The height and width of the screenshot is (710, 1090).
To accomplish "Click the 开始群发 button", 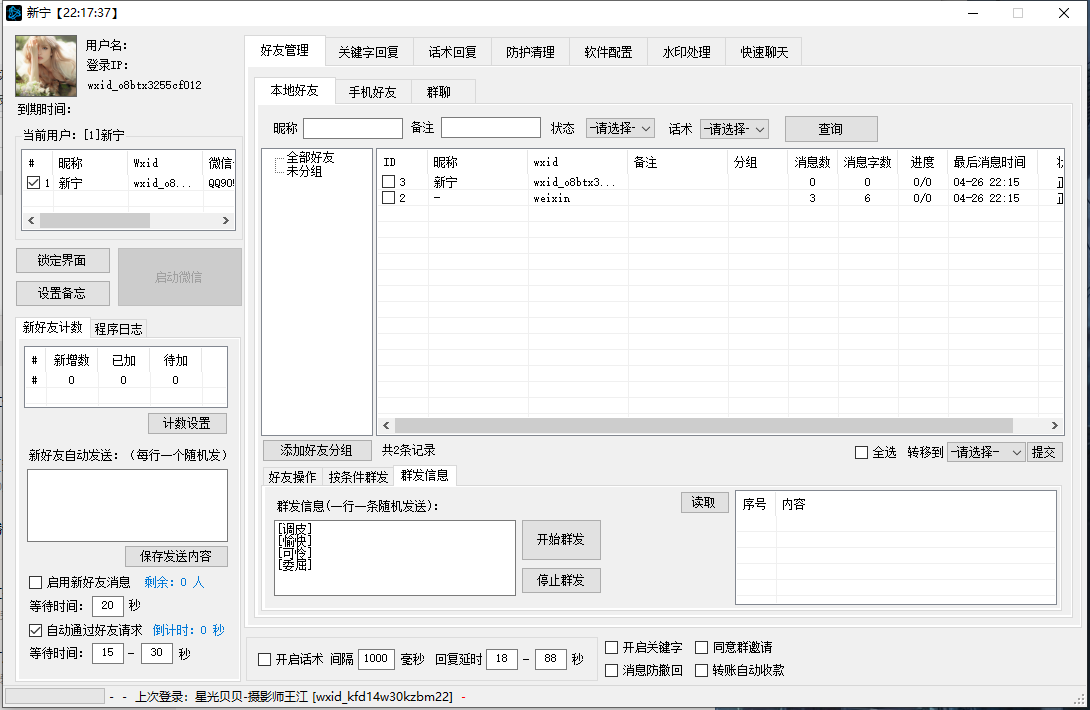I will [x=561, y=540].
